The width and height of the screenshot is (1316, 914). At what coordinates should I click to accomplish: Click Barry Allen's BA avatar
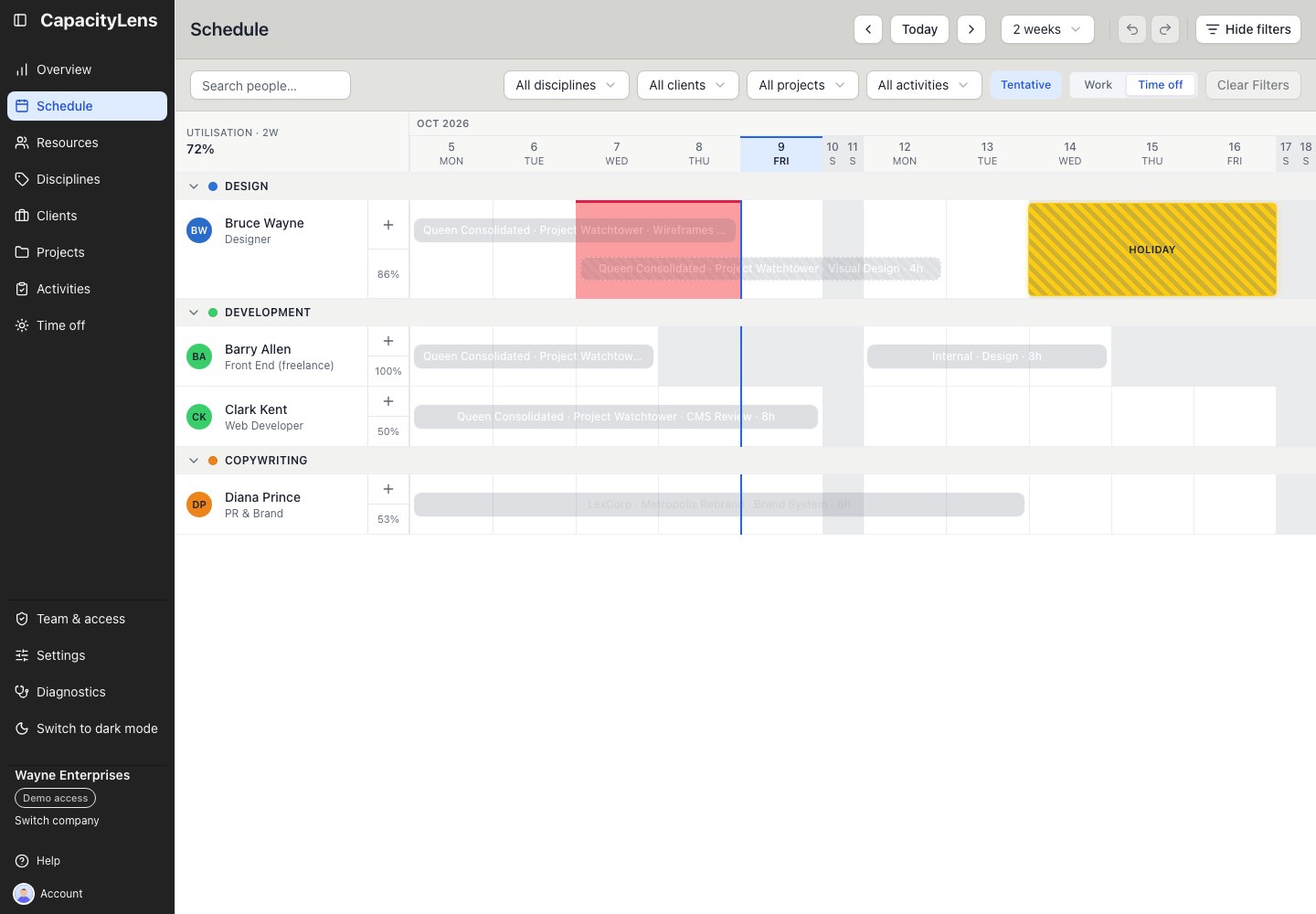(199, 356)
